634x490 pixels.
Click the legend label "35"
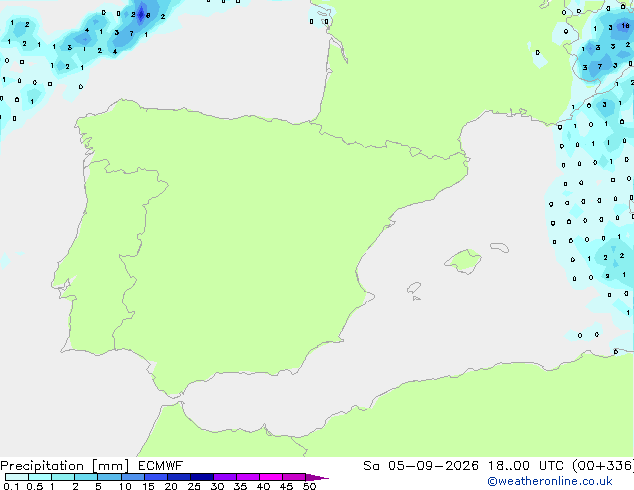coord(240,486)
